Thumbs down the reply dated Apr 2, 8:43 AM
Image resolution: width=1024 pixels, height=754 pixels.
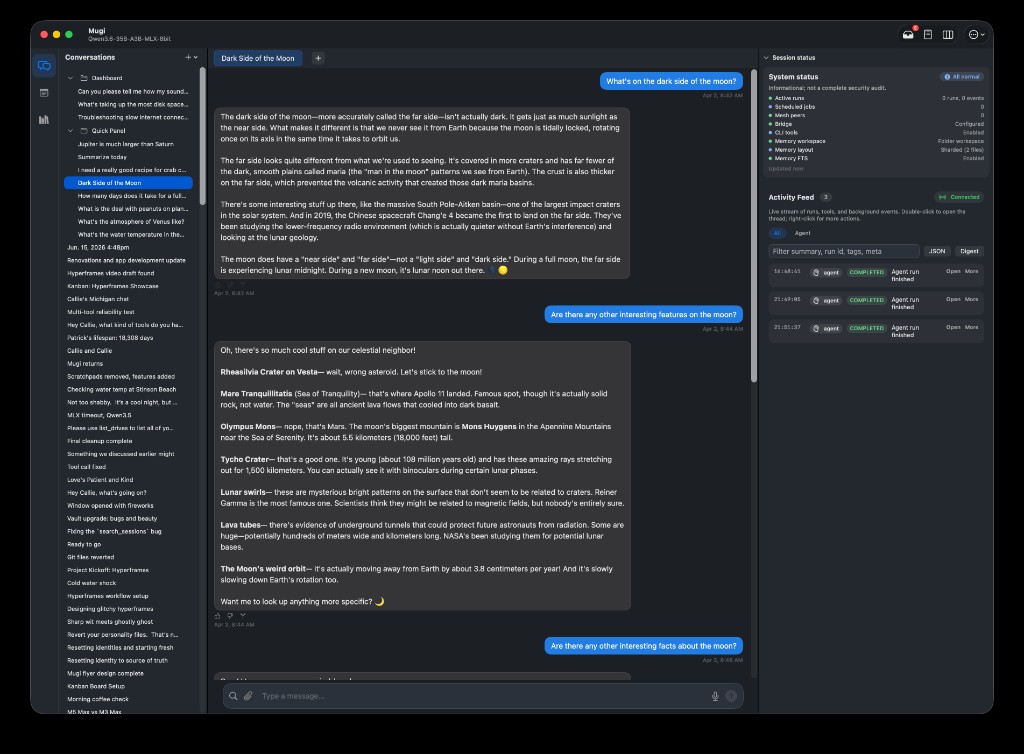point(230,285)
